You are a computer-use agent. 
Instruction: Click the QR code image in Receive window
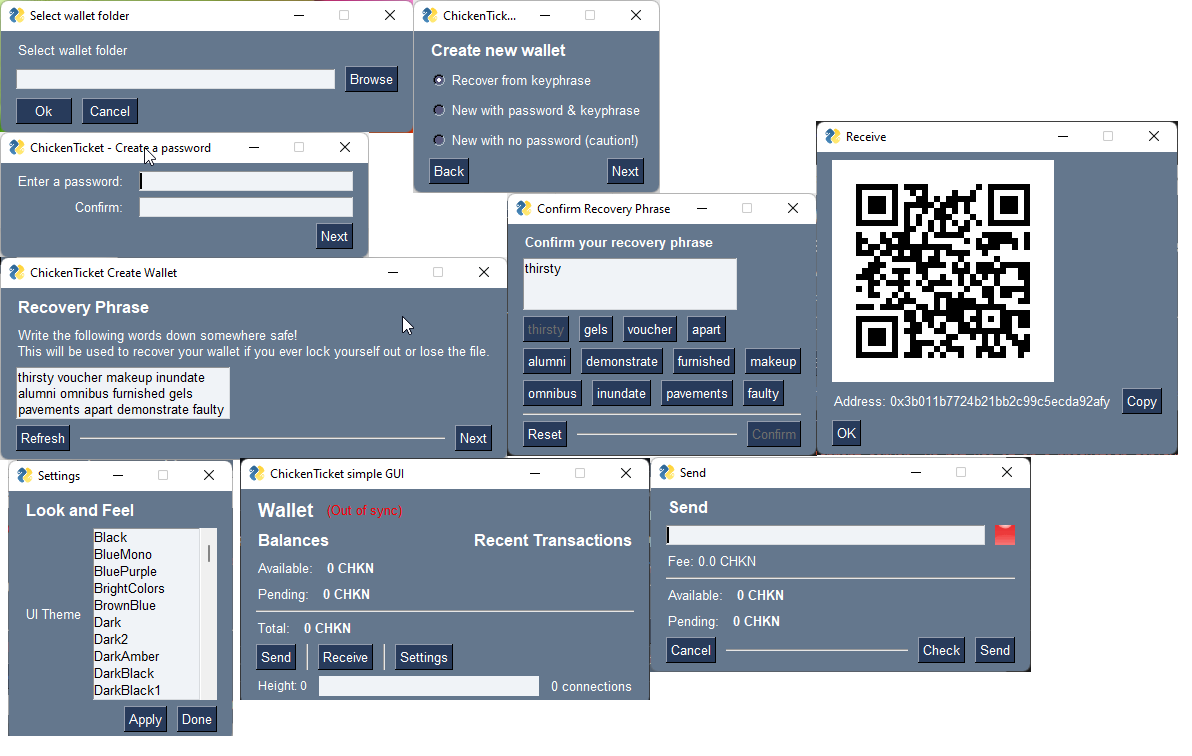[943, 271]
